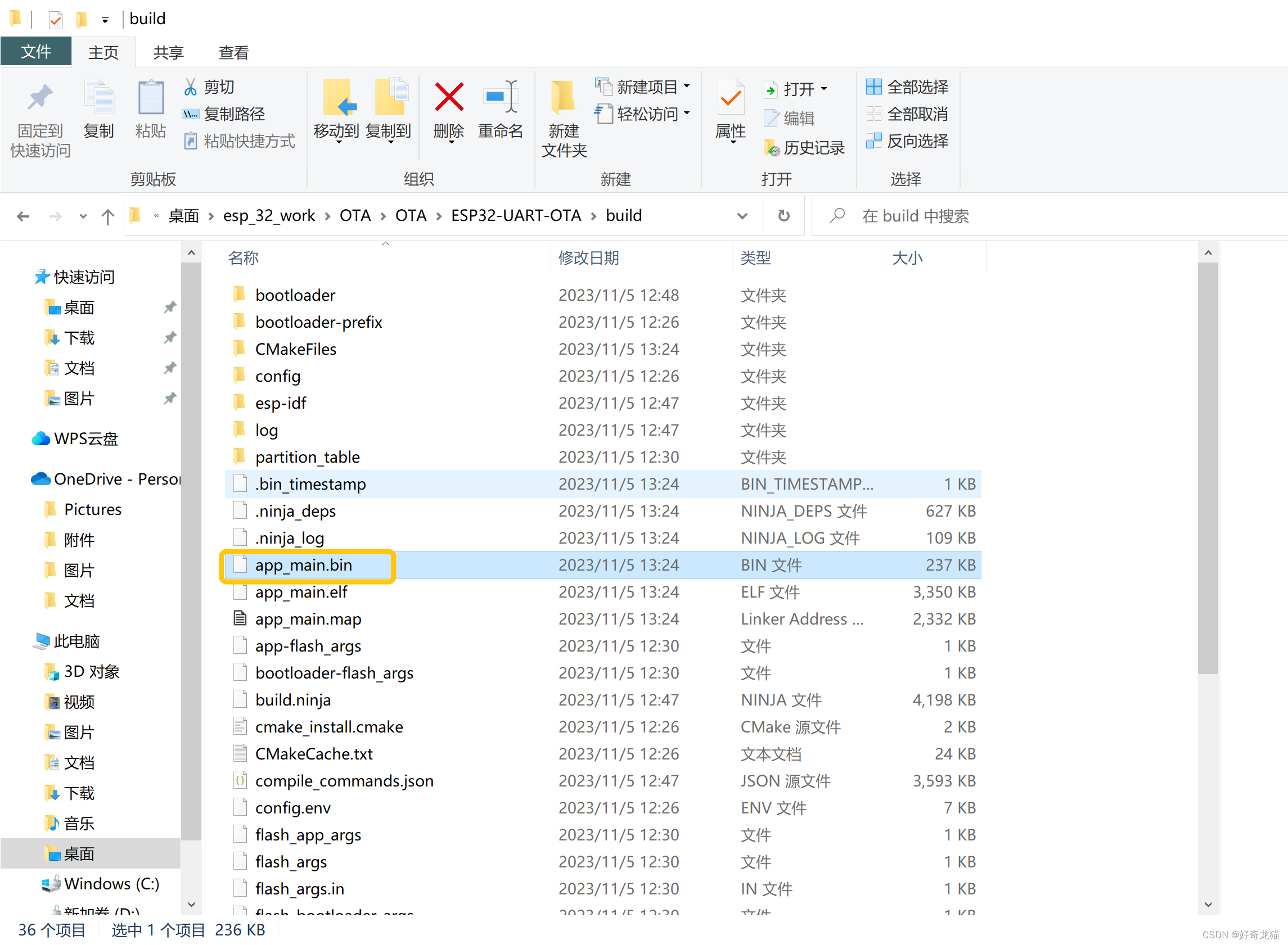This screenshot has width=1288, height=945.
Task: Click the chevron after esp_32_work in path
Action: tap(327, 216)
